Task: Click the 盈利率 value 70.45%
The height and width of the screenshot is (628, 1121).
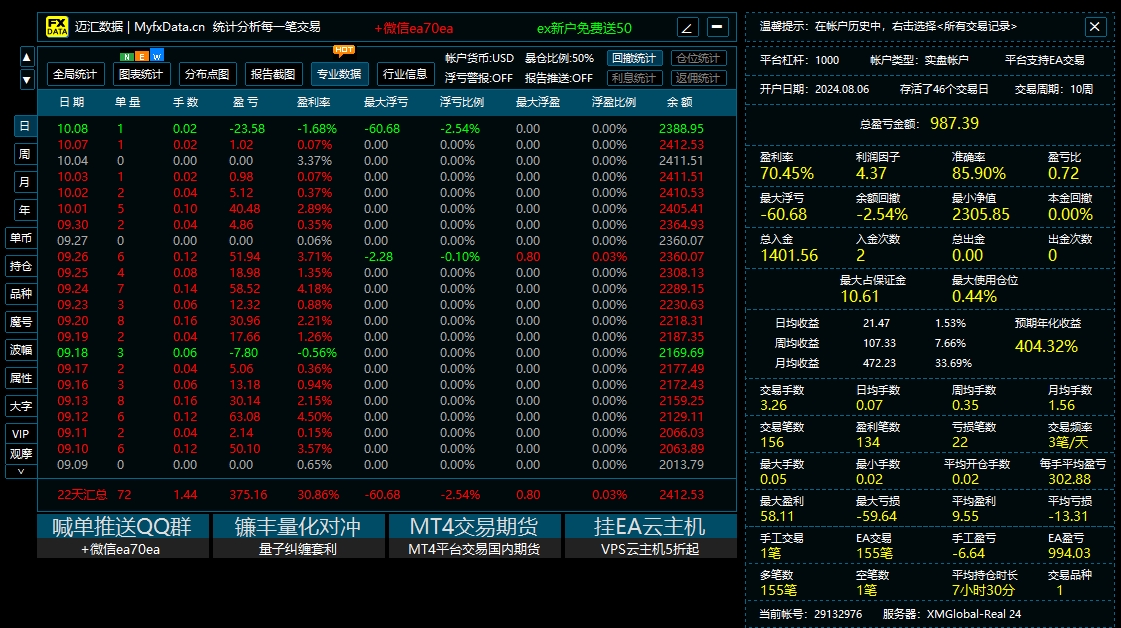Action: pyautogui.click(x=787, y=174)
